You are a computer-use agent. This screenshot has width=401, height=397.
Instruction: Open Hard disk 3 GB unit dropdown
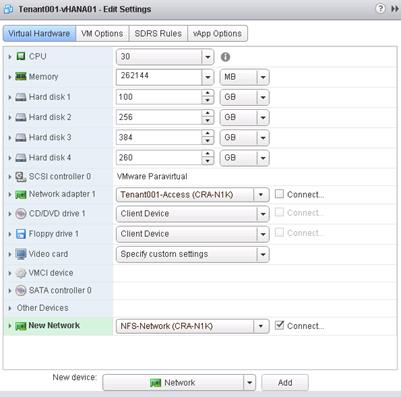263,137
